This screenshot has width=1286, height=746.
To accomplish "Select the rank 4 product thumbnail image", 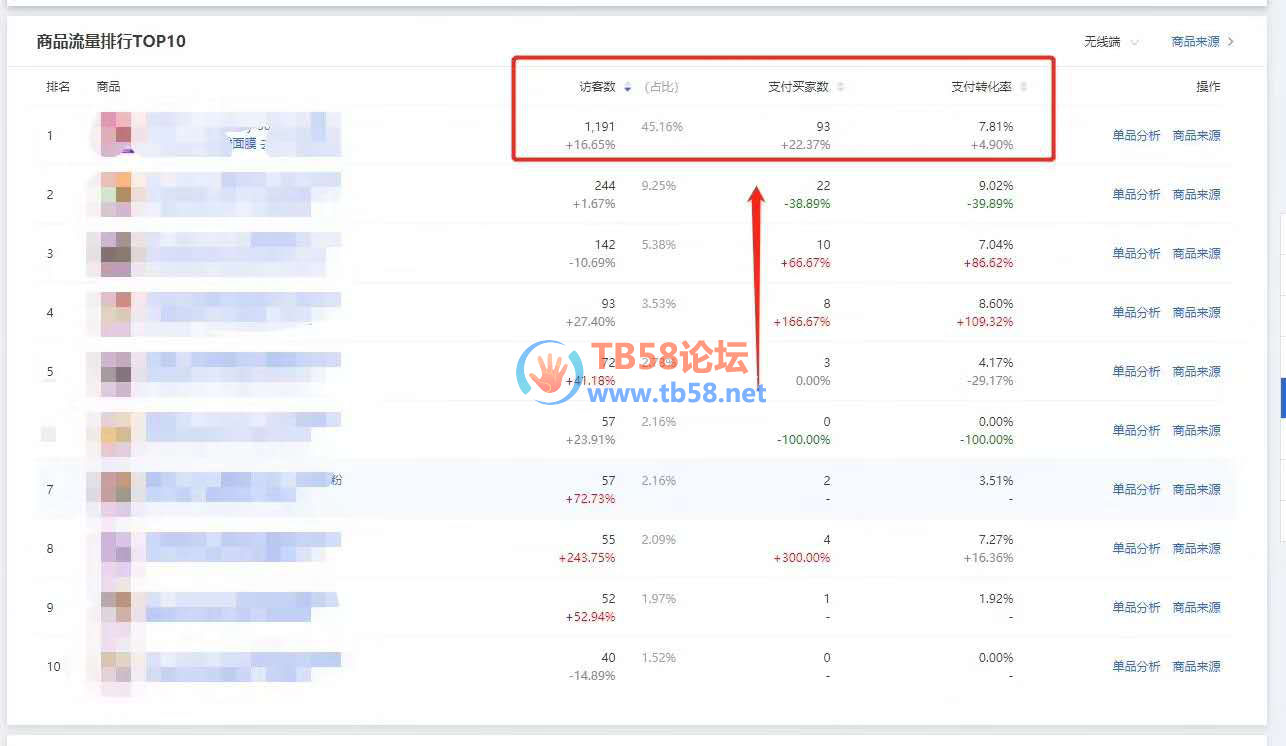I will coord(116,313).
